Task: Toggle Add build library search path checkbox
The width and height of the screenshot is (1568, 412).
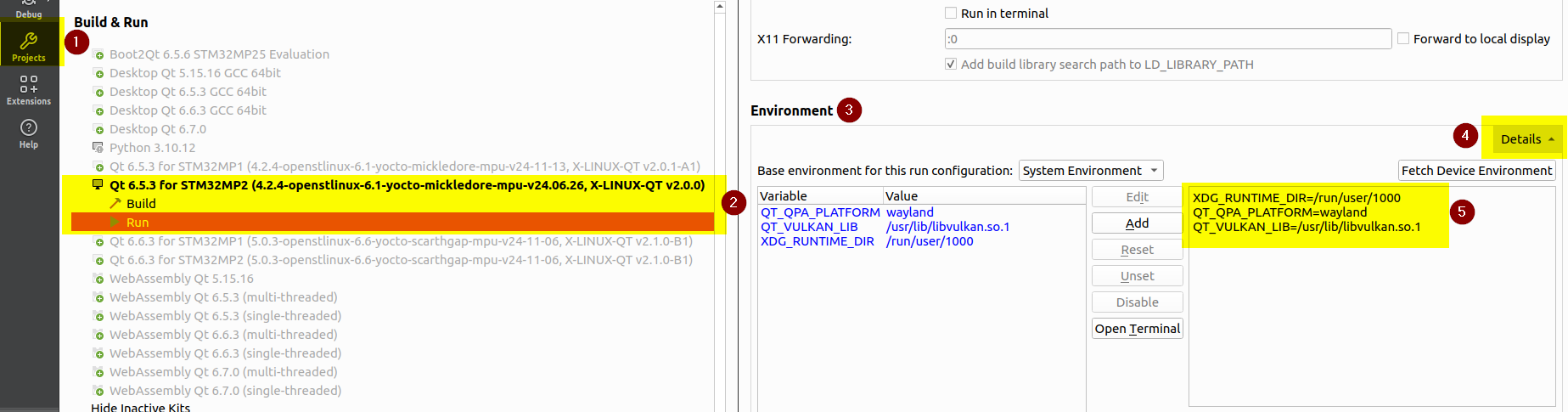Action: (x=951, y=65)
